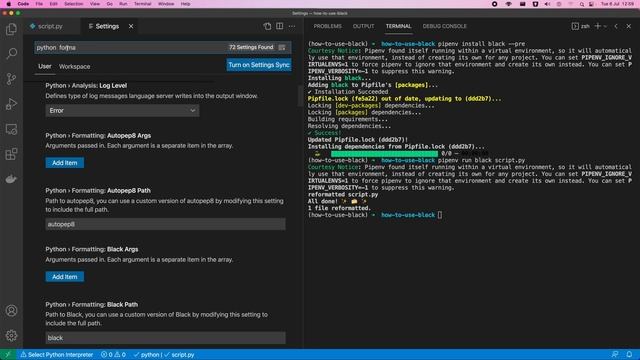Open the Search view in activity bar
Screen dimensions: 640x360
coord(11,53)
